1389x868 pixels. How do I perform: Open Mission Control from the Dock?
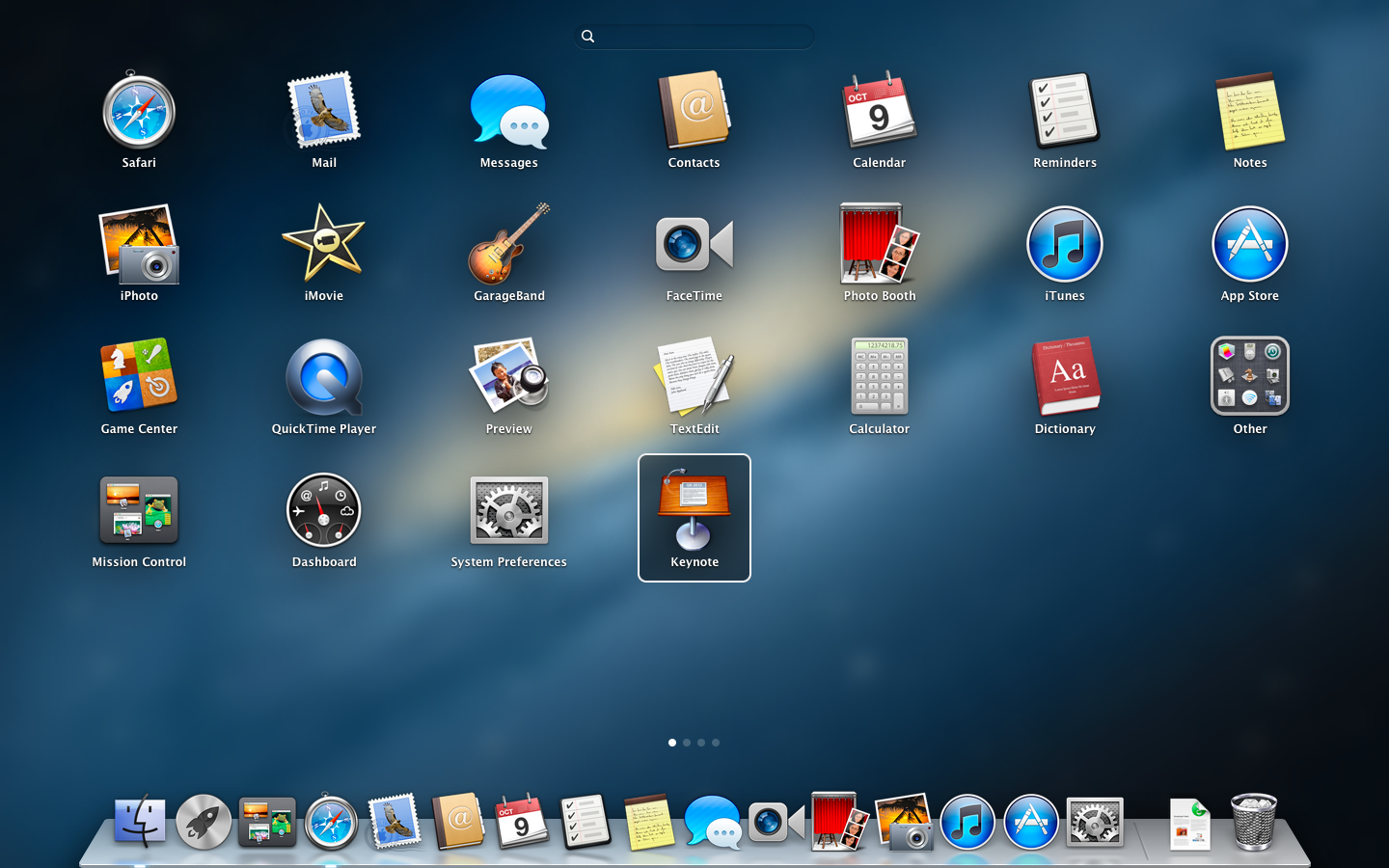click(267, 823)
